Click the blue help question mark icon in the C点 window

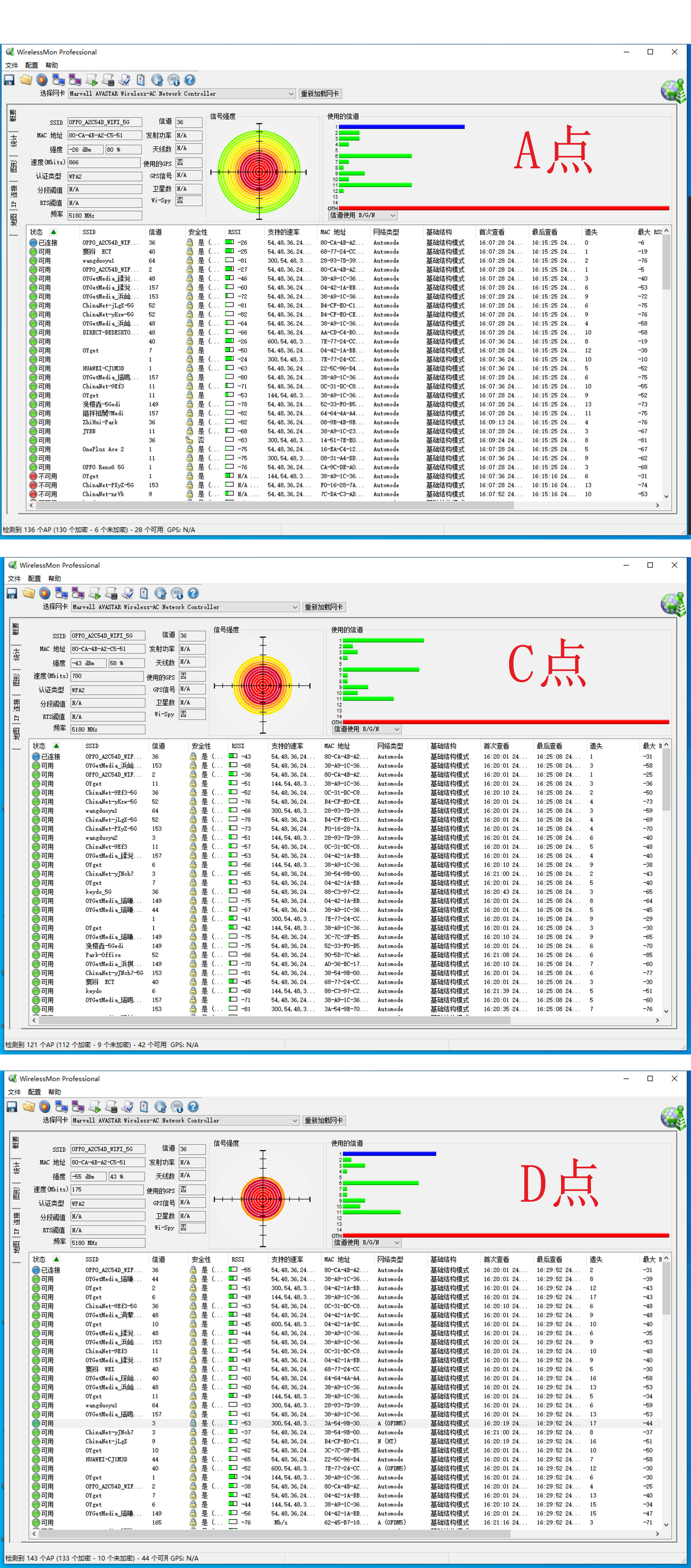click(193, 593)
